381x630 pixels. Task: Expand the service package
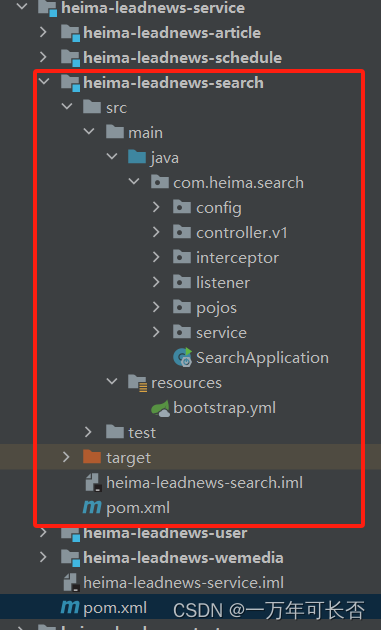[156, 332]
